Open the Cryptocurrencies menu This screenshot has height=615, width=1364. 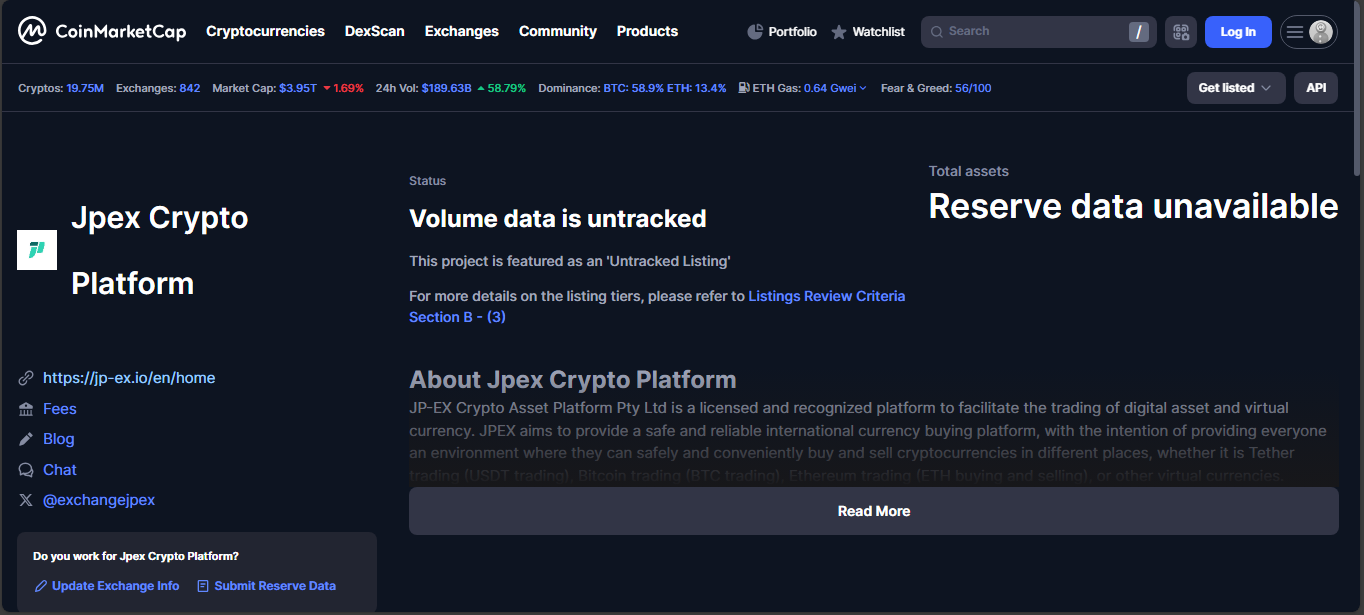[265, 31]
